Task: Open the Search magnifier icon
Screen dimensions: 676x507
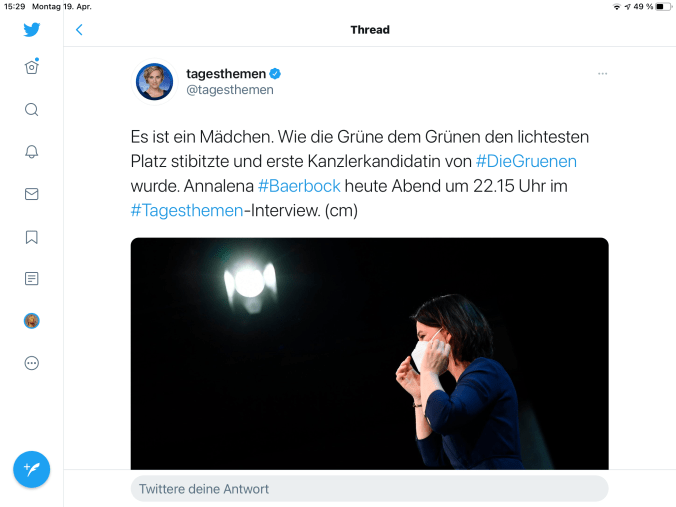Action: [x=32, y=110]
